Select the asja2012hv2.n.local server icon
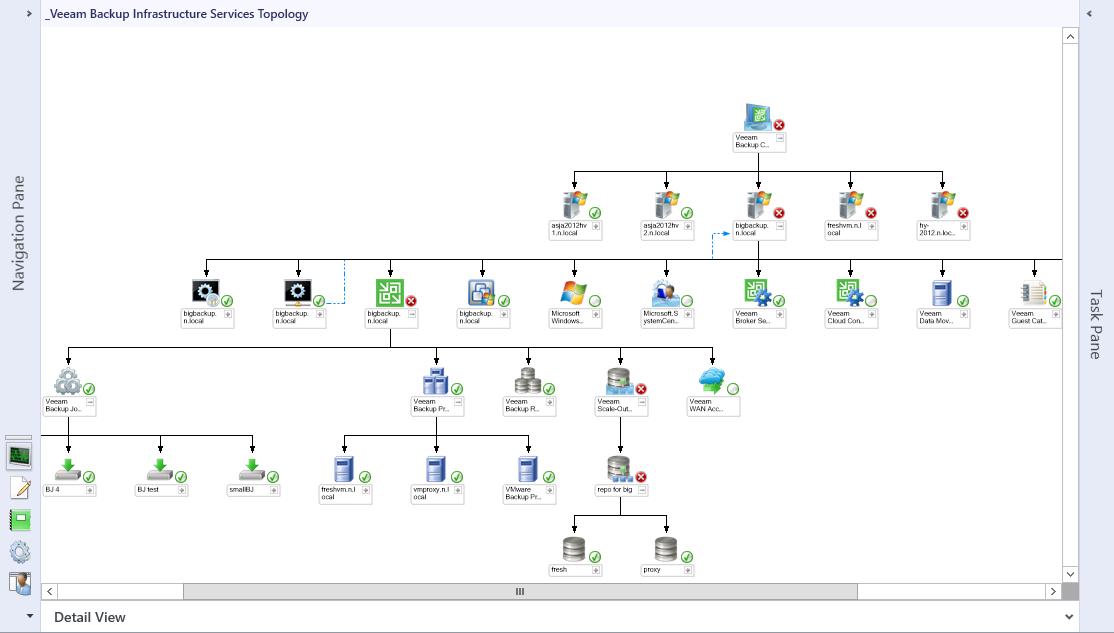 (666, 205)
